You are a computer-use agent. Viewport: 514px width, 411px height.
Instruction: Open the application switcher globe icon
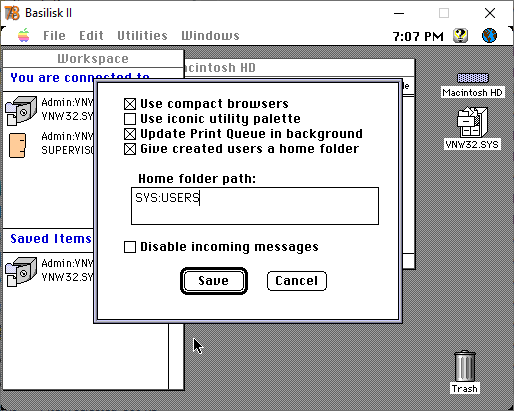tap(489, 35)
